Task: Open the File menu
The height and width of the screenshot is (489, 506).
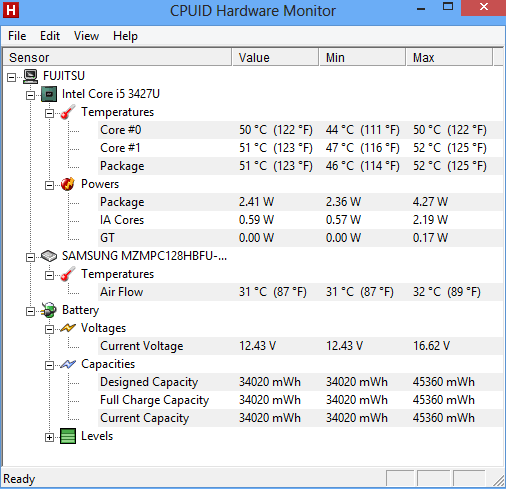Action: tap(17, 36)
